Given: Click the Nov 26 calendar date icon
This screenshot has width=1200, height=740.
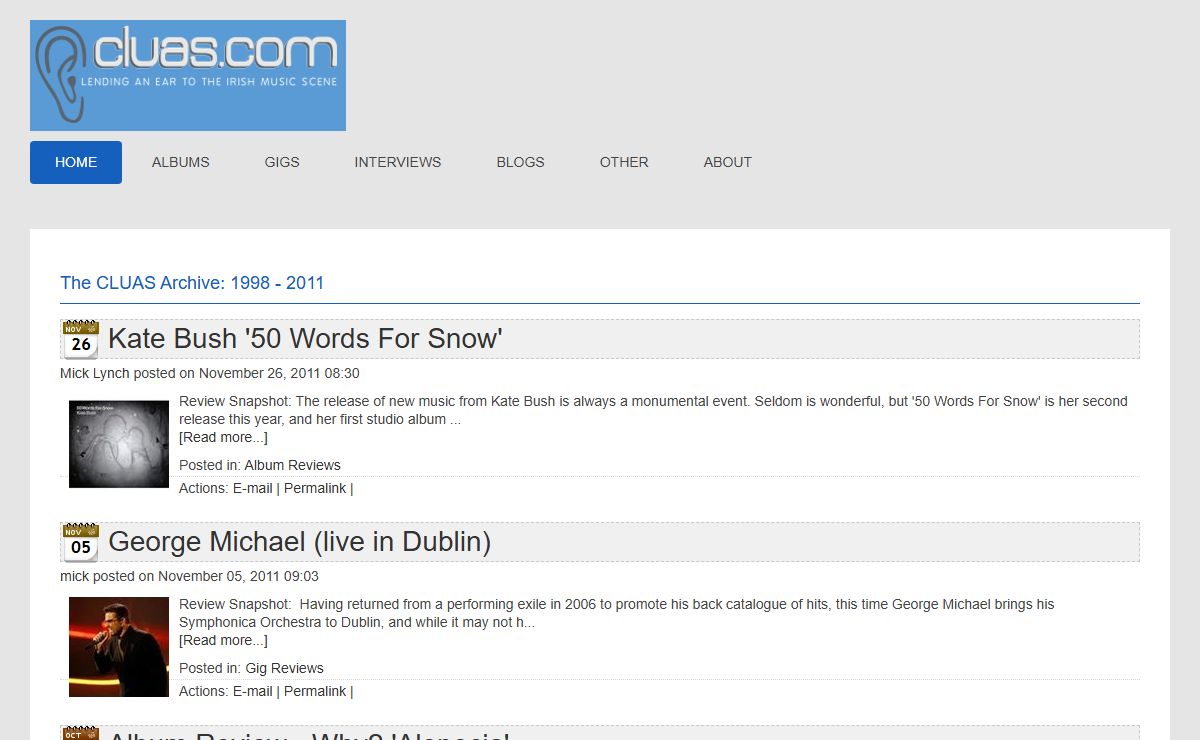Looking at the screenshot, I should tap(80, 339).
